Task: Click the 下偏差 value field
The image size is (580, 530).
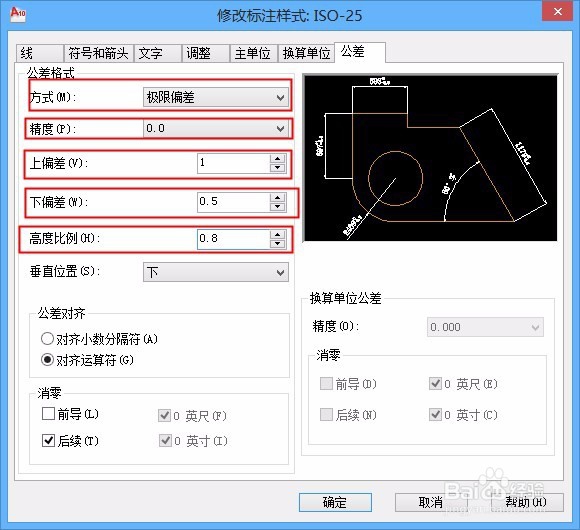Action: click(x=233, y=202)
